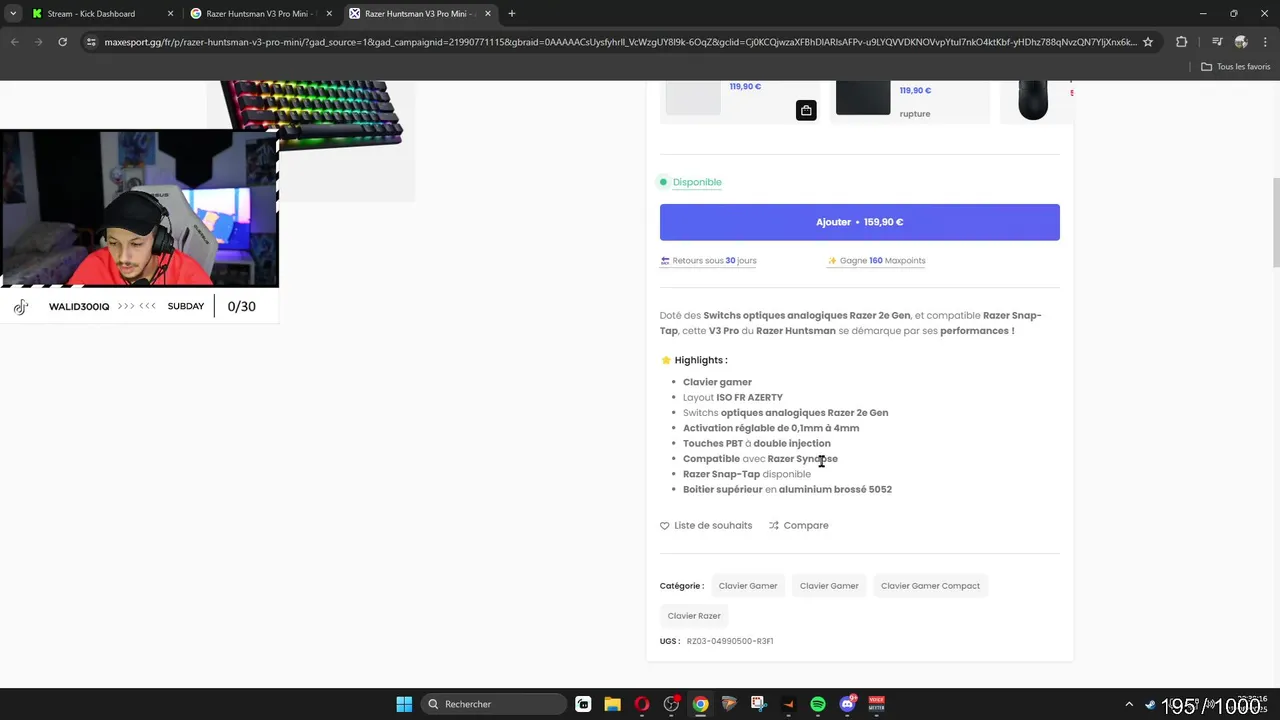
Task: Open the first Clavier Gamer category tag
Action: 748,586
